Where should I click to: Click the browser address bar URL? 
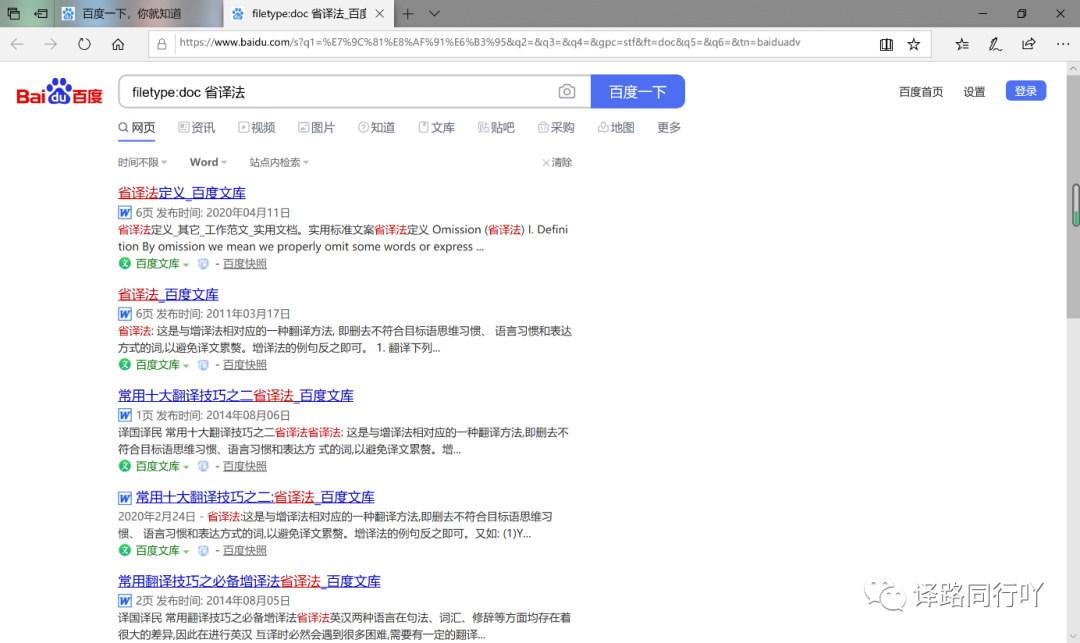(x=490, y=43)
